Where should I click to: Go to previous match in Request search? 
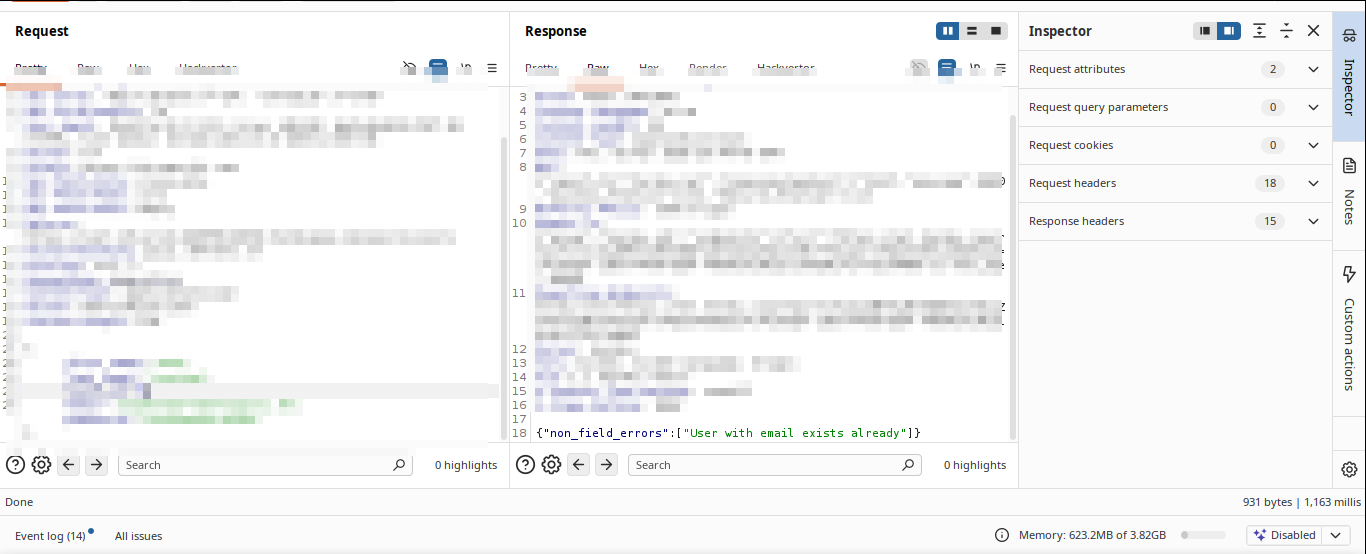tap(68, 465)
